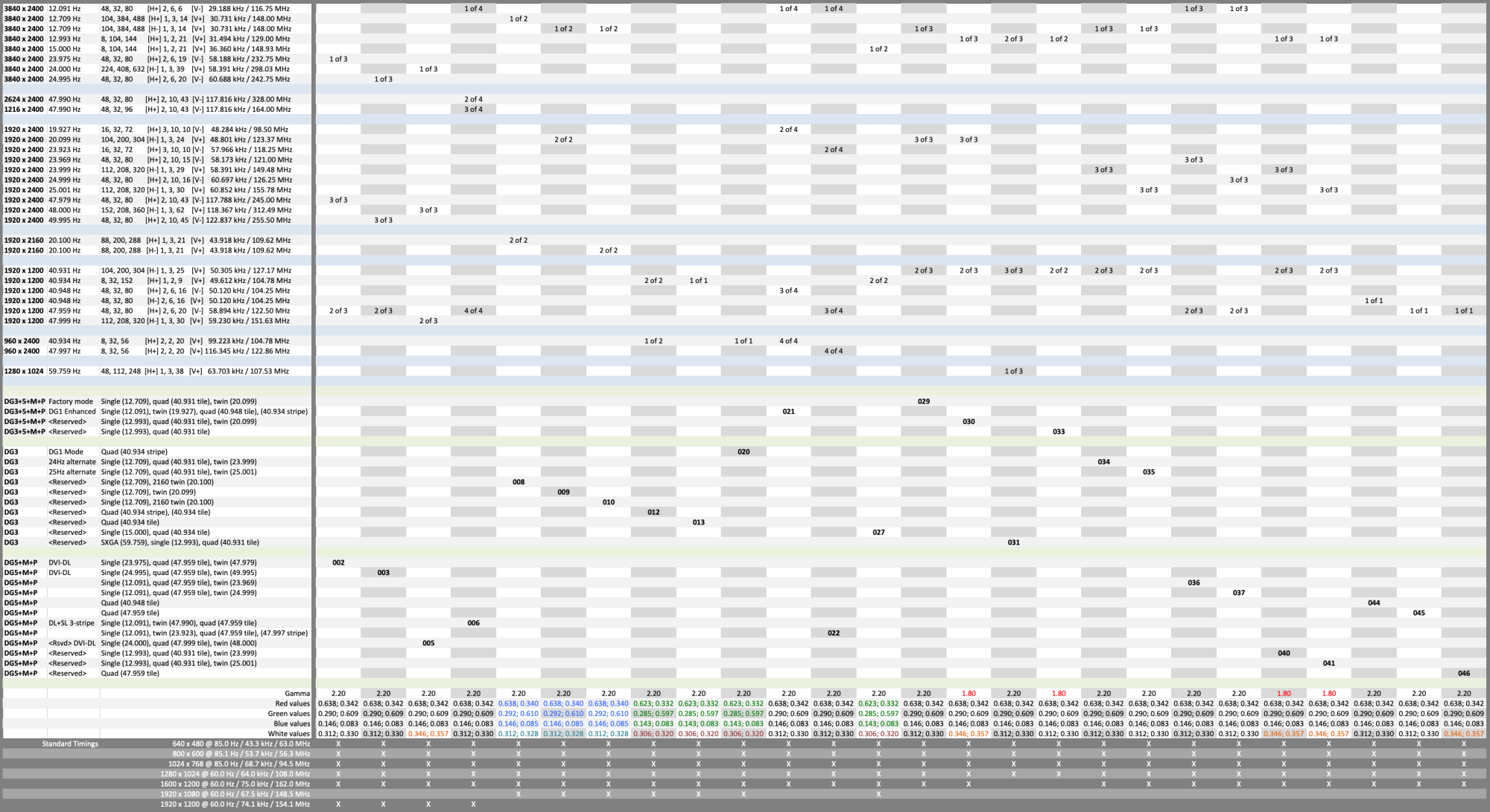Viewport: 1490px width, 812px height.
Task: Select the 1 of 3 cell in 1280 x 1024 row
Action: [x=1013, y=371]
